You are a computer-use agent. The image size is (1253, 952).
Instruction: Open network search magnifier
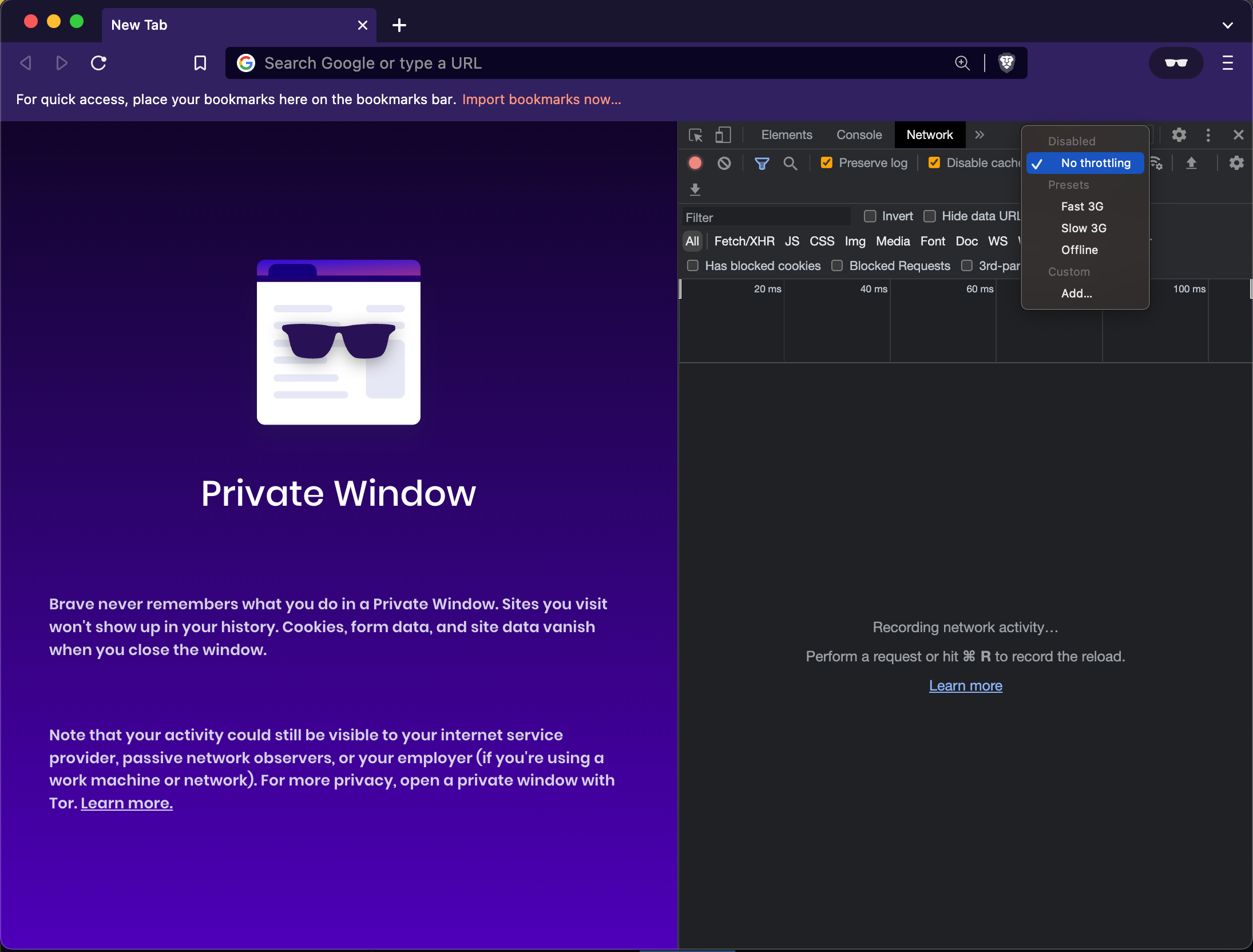[x=790, y=164]
